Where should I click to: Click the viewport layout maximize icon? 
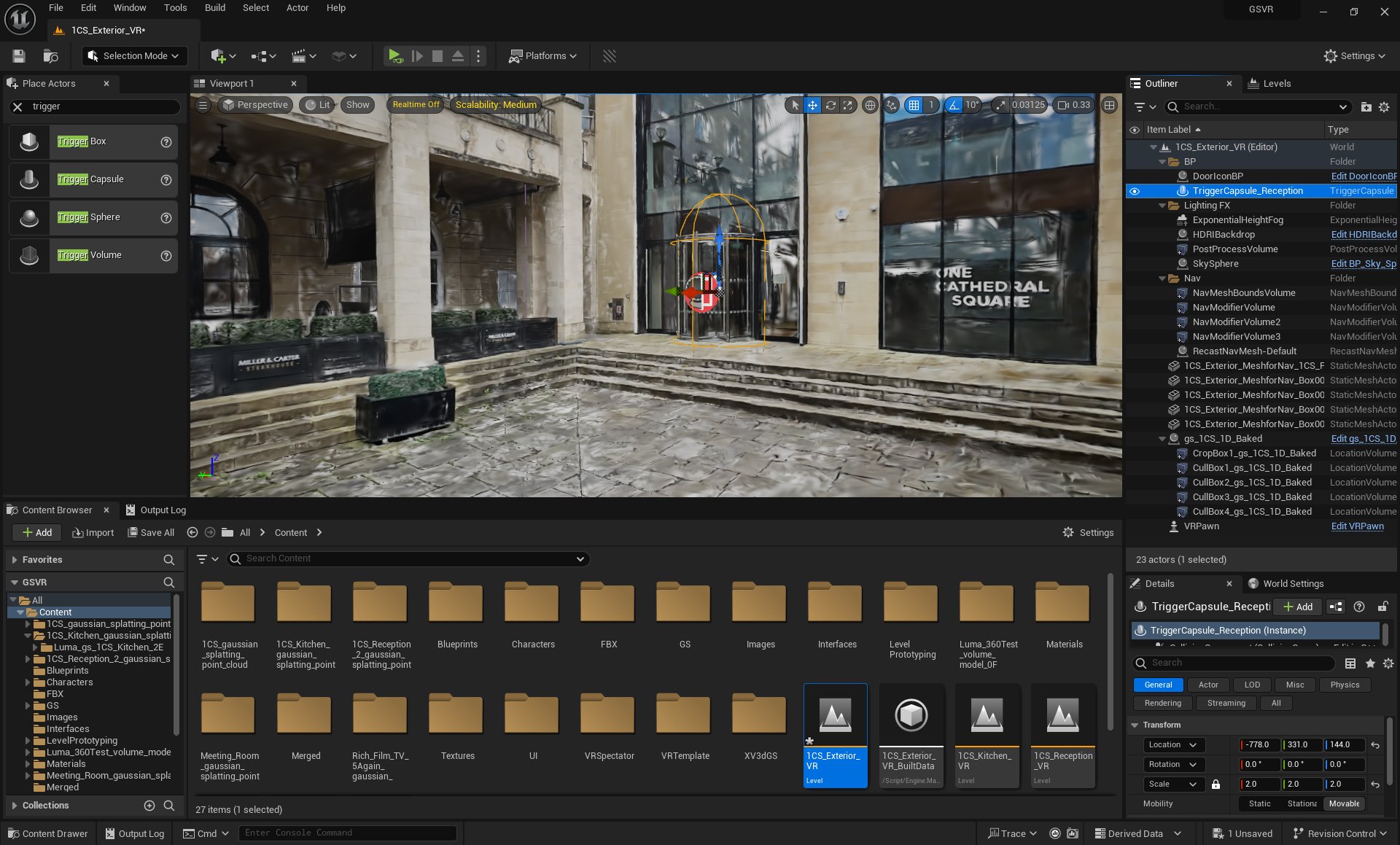[x=1109, y=105]
